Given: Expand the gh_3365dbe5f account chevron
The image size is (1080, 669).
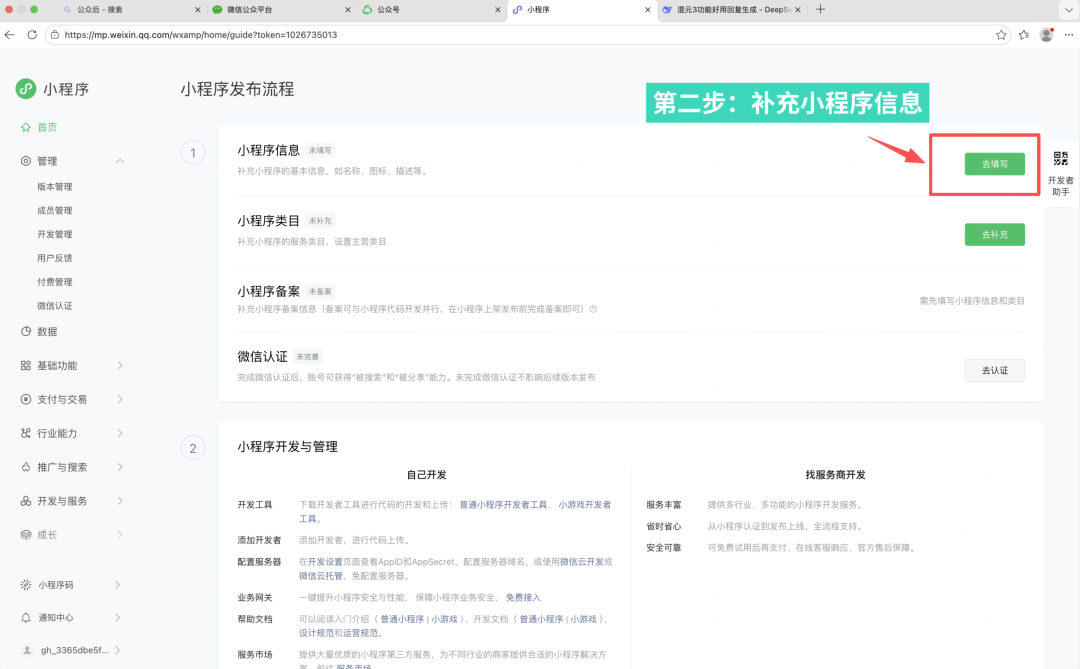Looking at the screenshot, I should (118, 650).
